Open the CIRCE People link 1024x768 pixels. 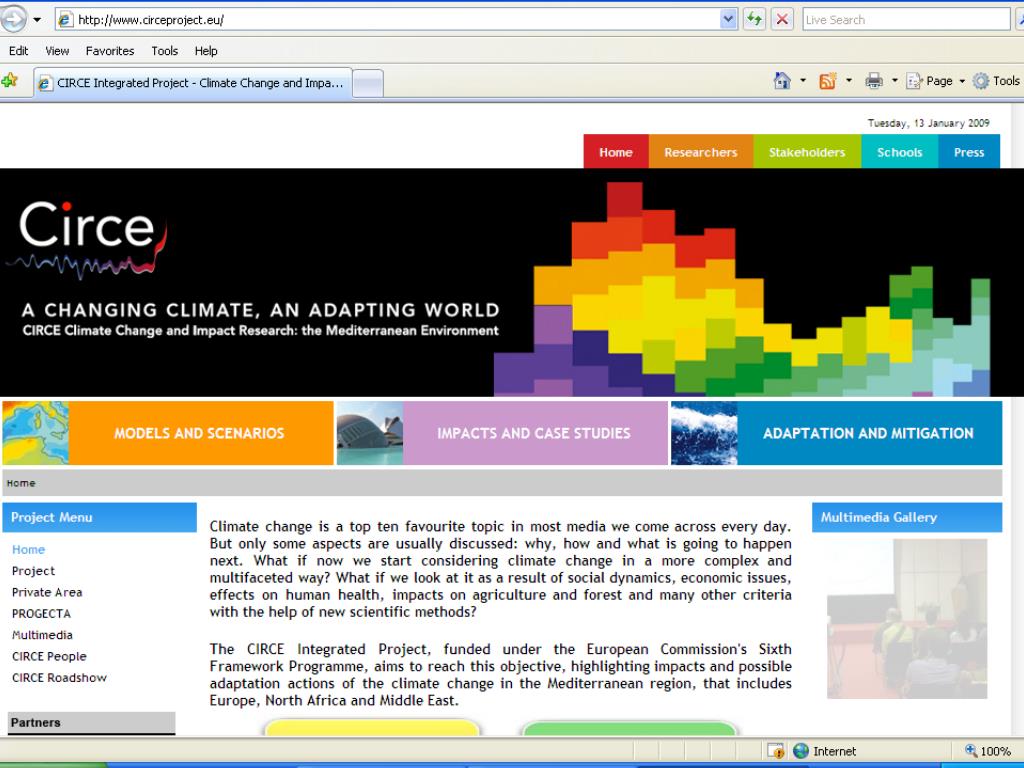[49, 656]
